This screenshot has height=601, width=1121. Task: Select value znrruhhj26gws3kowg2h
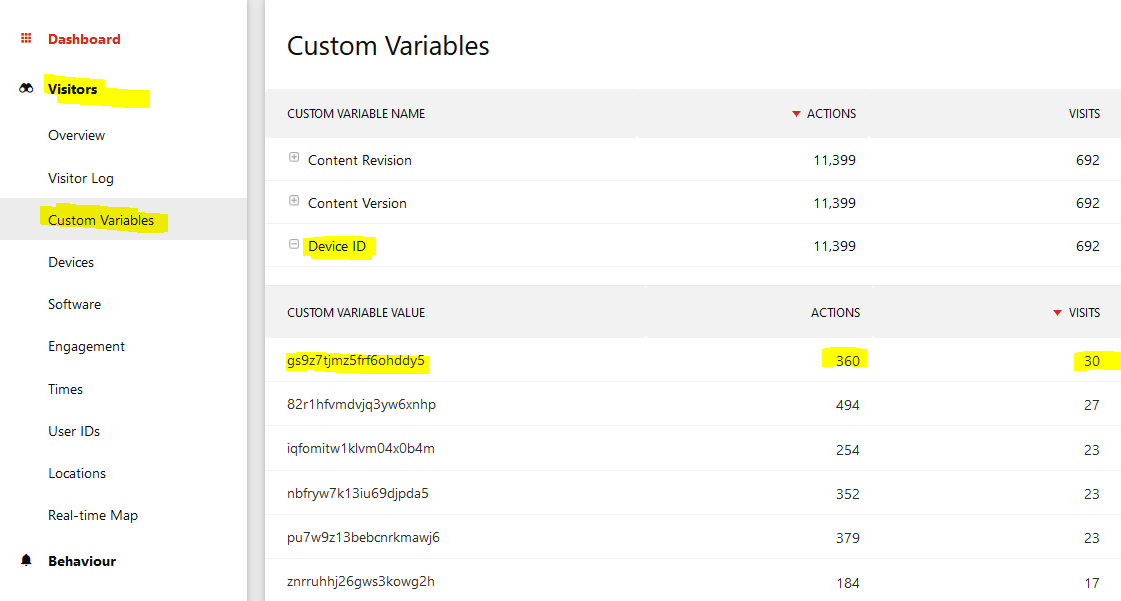[360, 582]
